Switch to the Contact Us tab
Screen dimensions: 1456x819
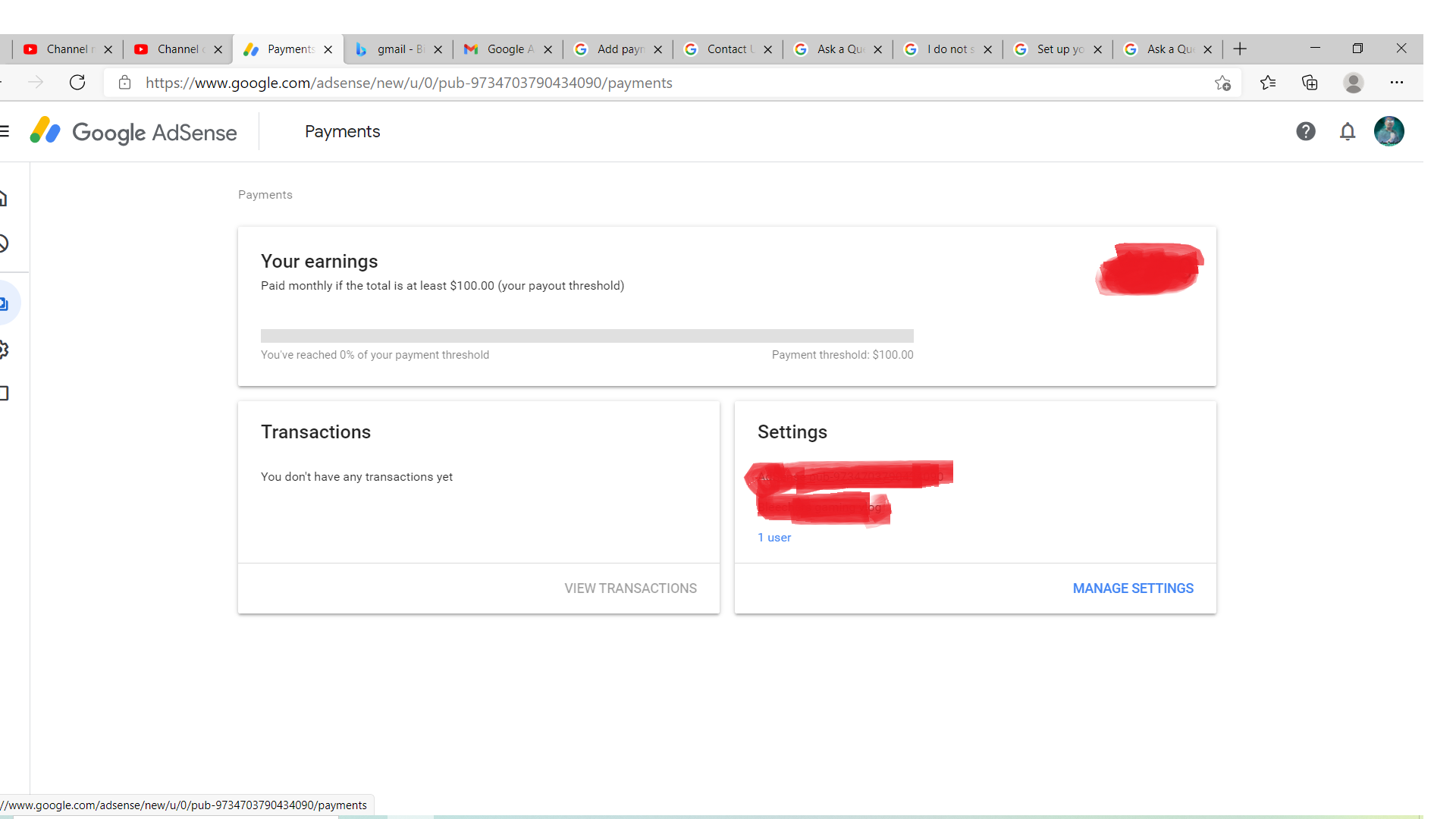pyautogui.click(x=724, y=49)
